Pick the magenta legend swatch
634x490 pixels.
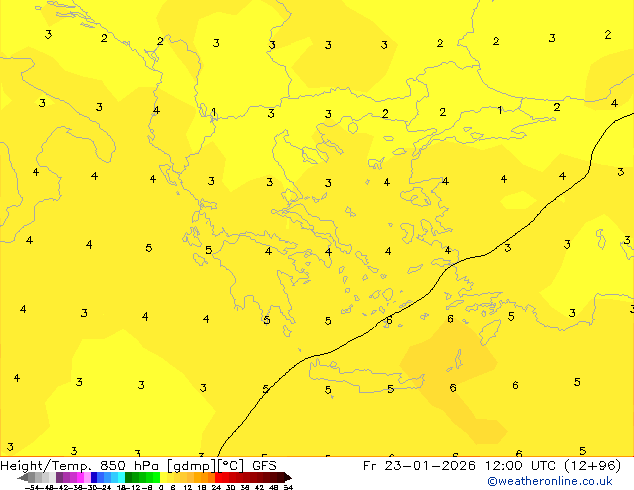point(80,477)
